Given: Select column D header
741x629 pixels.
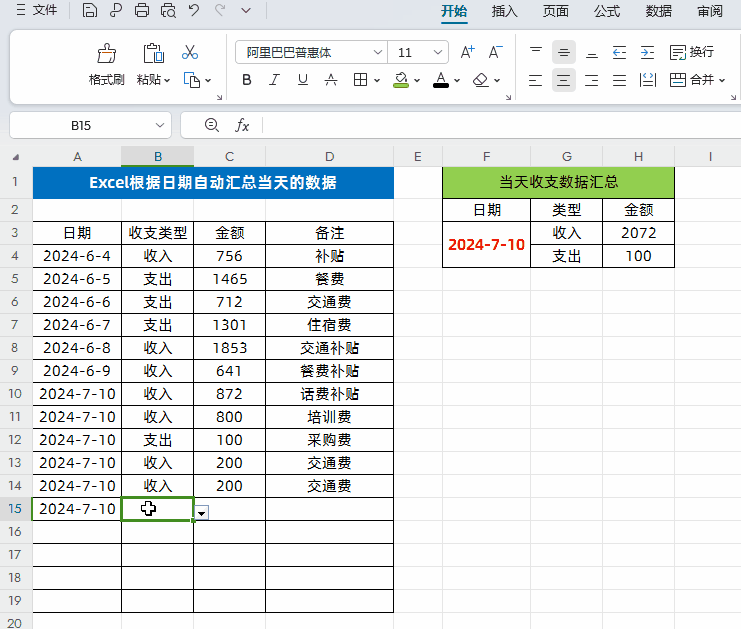Looking at the screenshot, I should [x=329, y=156].
